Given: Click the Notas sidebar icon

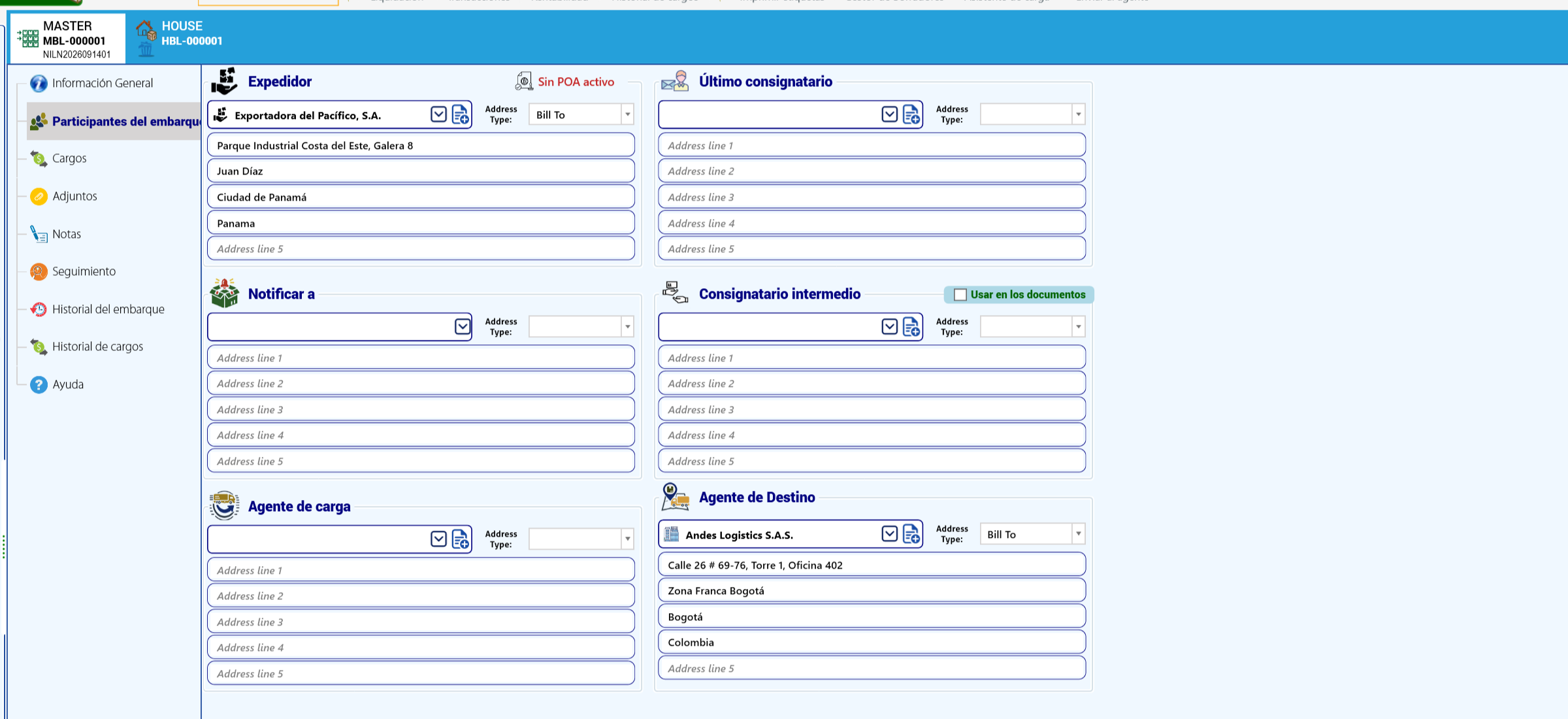Looking at the screenshot, I should click(x=39, y=234).
